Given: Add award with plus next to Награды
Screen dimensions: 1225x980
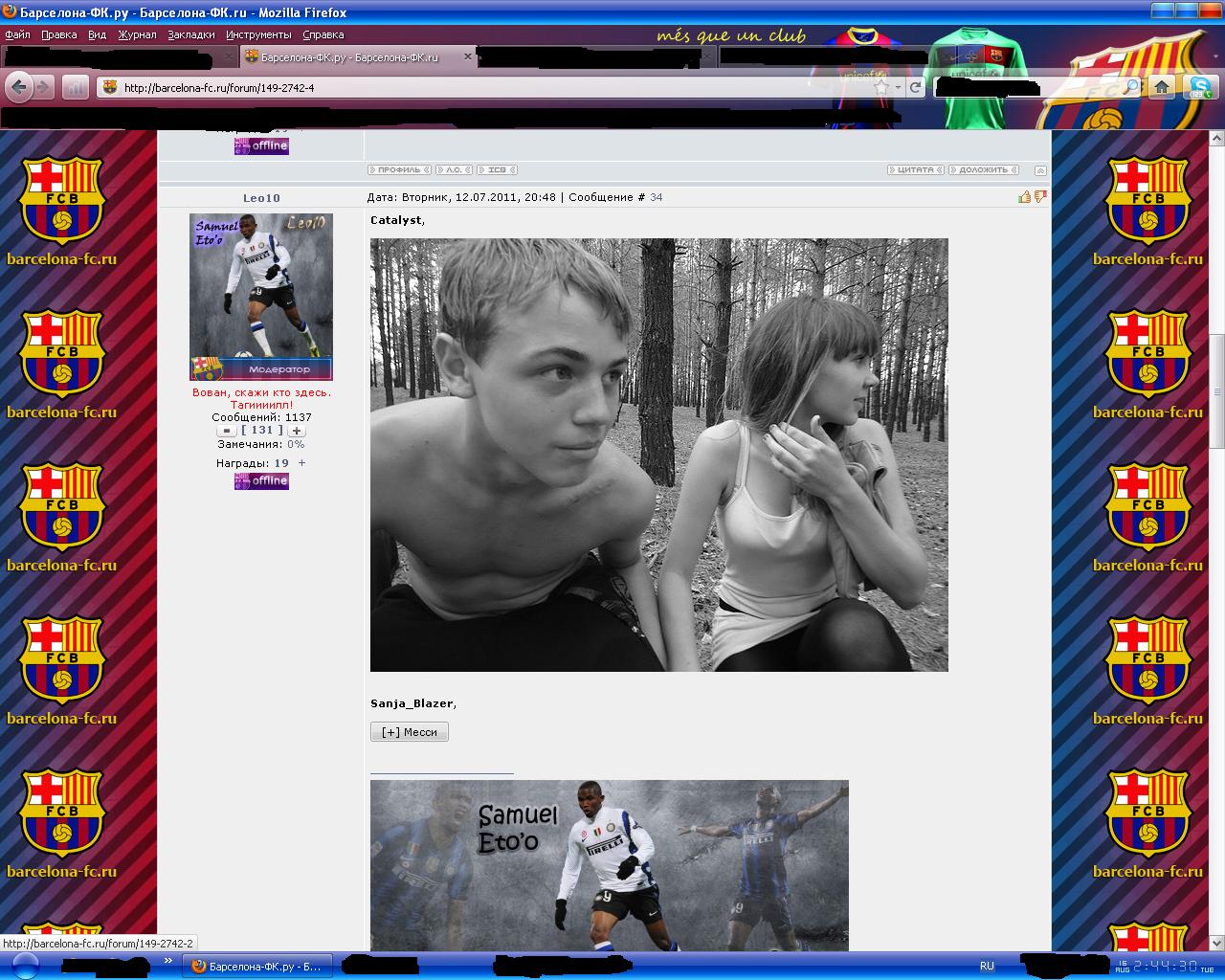Looking at the screenshot, I should 301,463.
